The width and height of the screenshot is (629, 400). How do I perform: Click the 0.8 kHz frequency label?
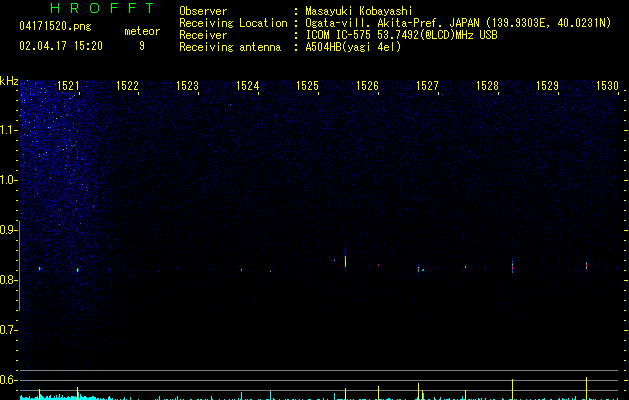tap(8, 280)
